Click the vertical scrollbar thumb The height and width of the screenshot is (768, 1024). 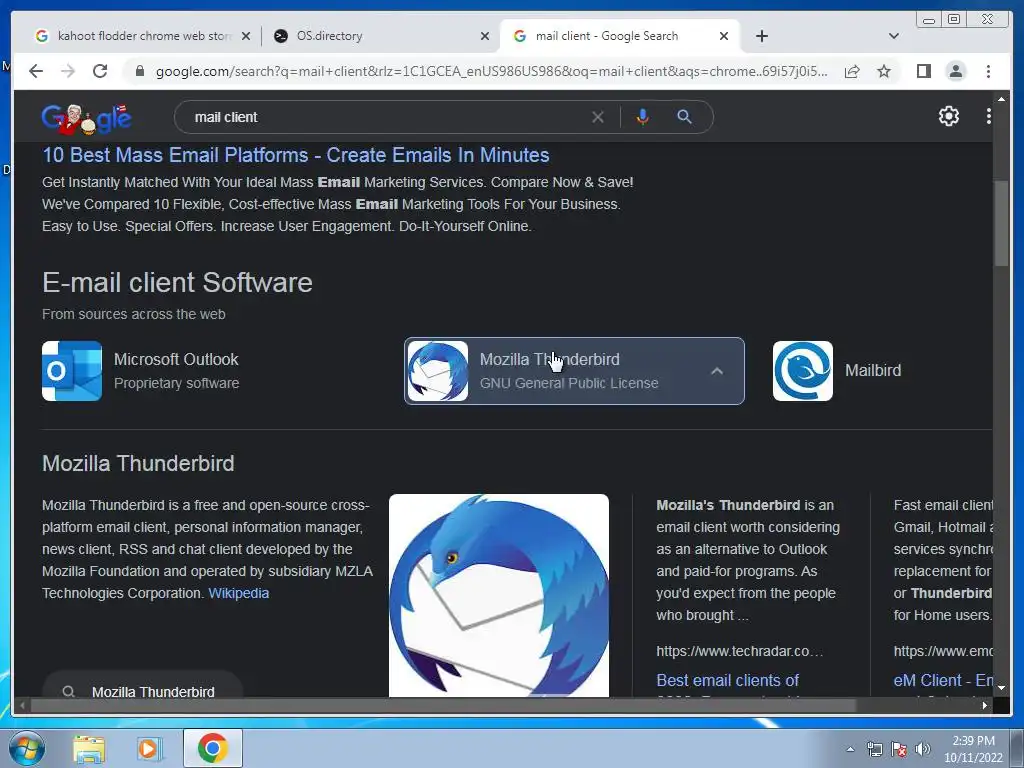tap(1001, 223)
